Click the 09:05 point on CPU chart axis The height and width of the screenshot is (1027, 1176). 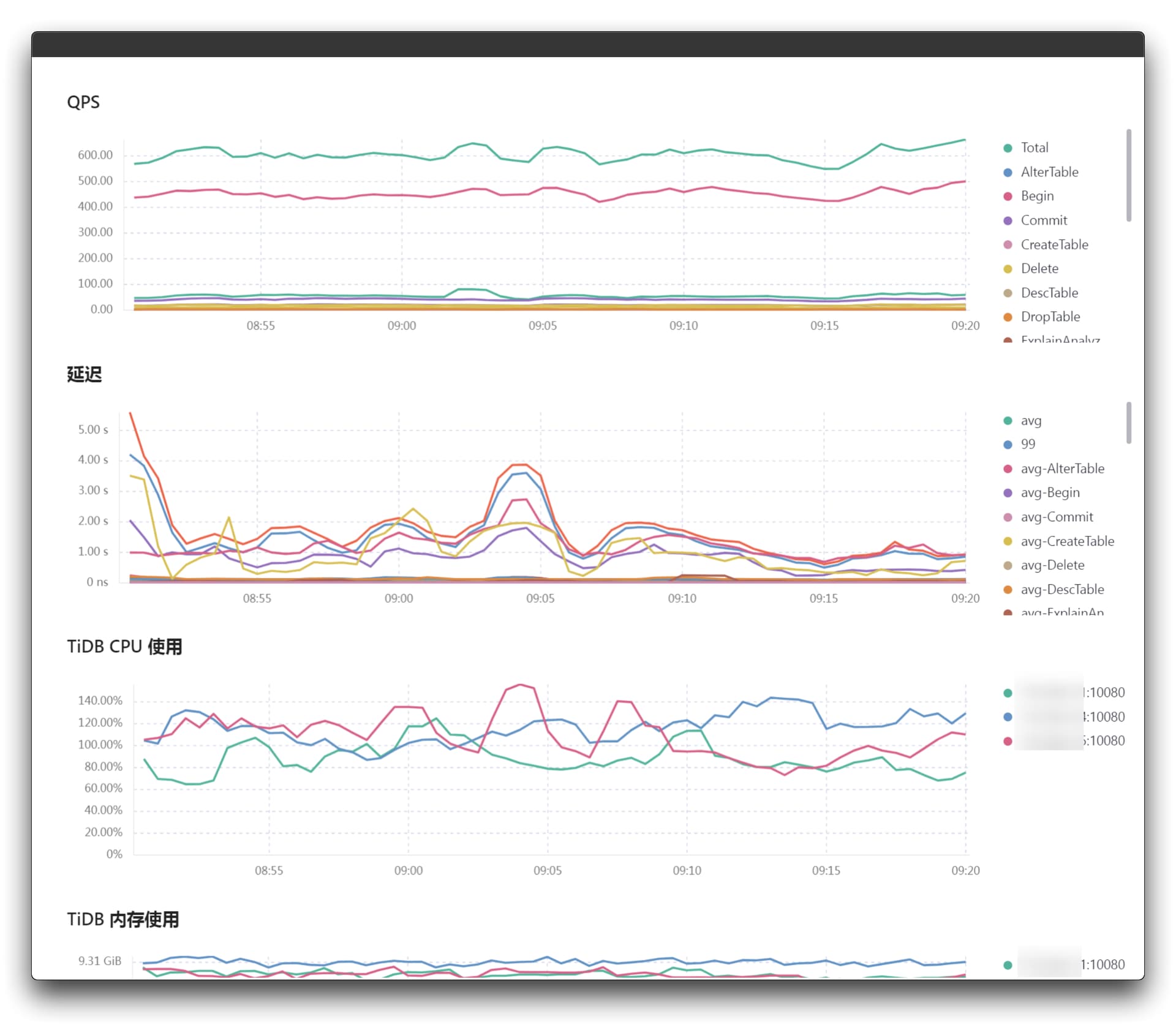pos(547,870)
